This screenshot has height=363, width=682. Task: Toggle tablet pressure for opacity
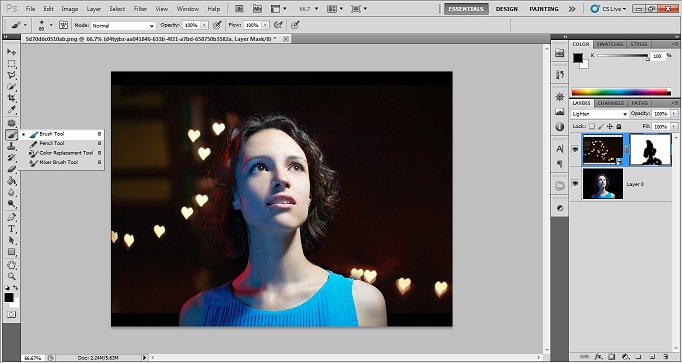(x=217, y=25)
